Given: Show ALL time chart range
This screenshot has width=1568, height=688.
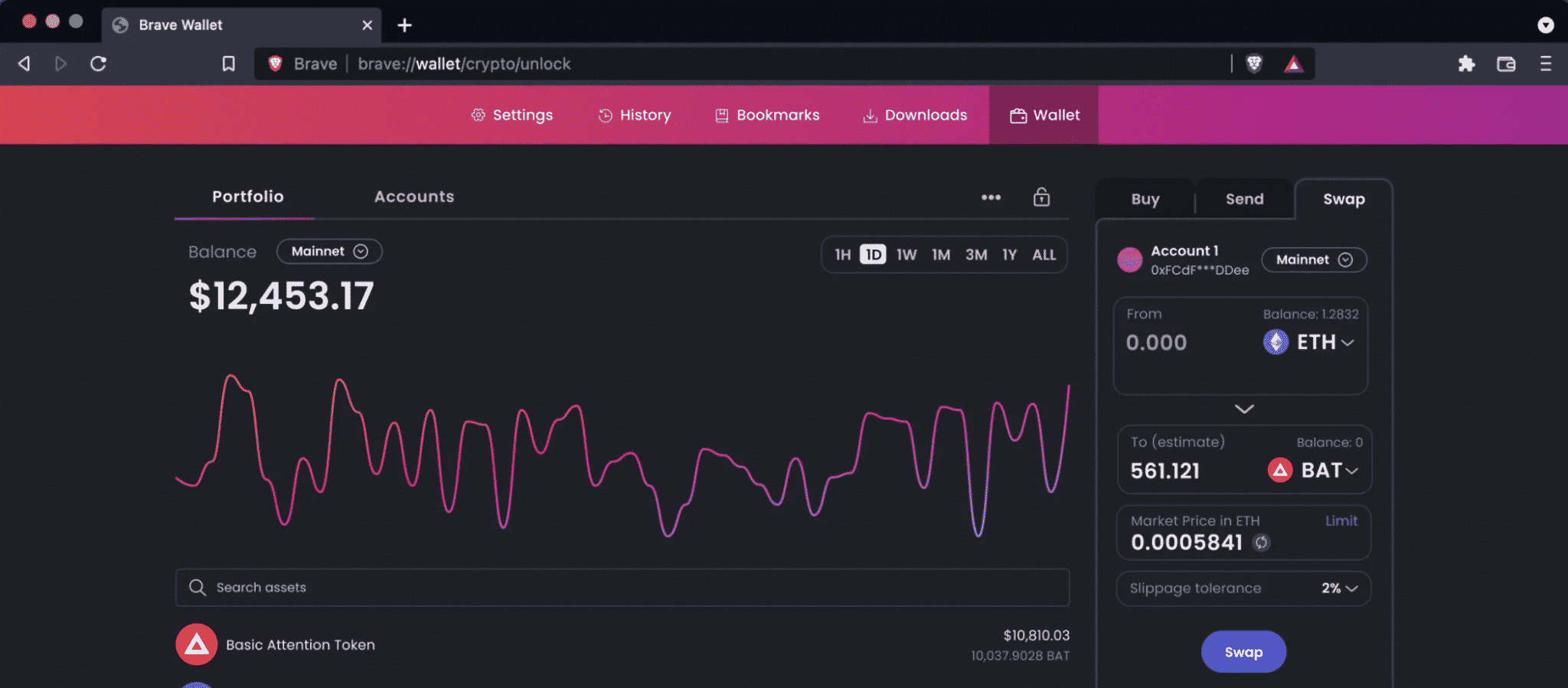Looking at the screenshot, I should [1044, 255].
